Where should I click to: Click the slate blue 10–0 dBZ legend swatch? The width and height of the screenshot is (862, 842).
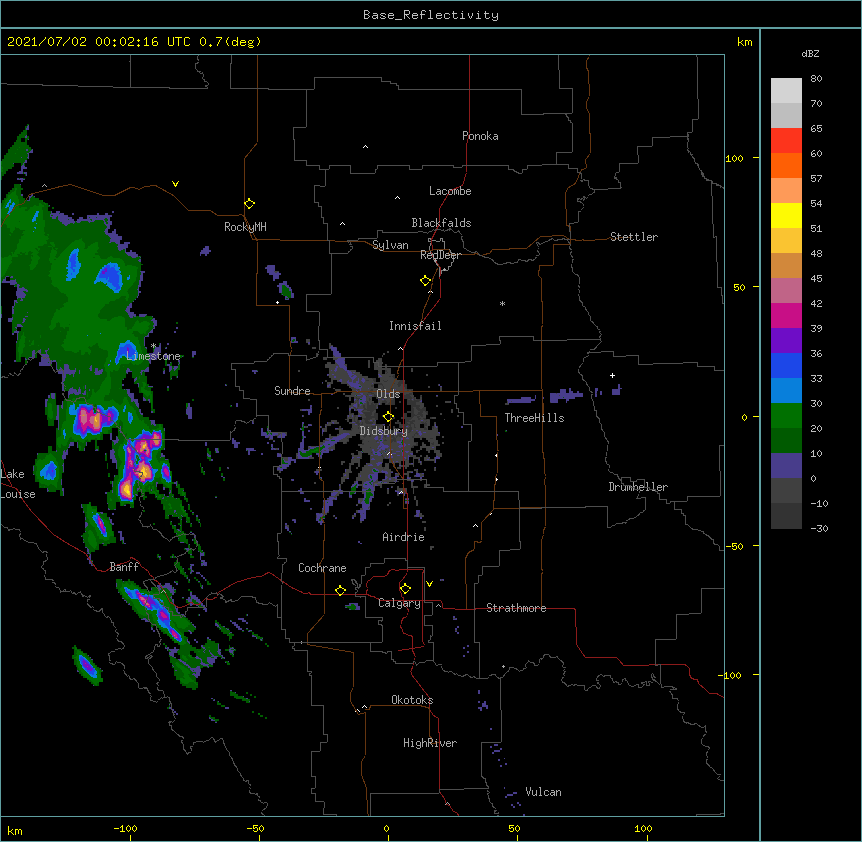[786, 466]
